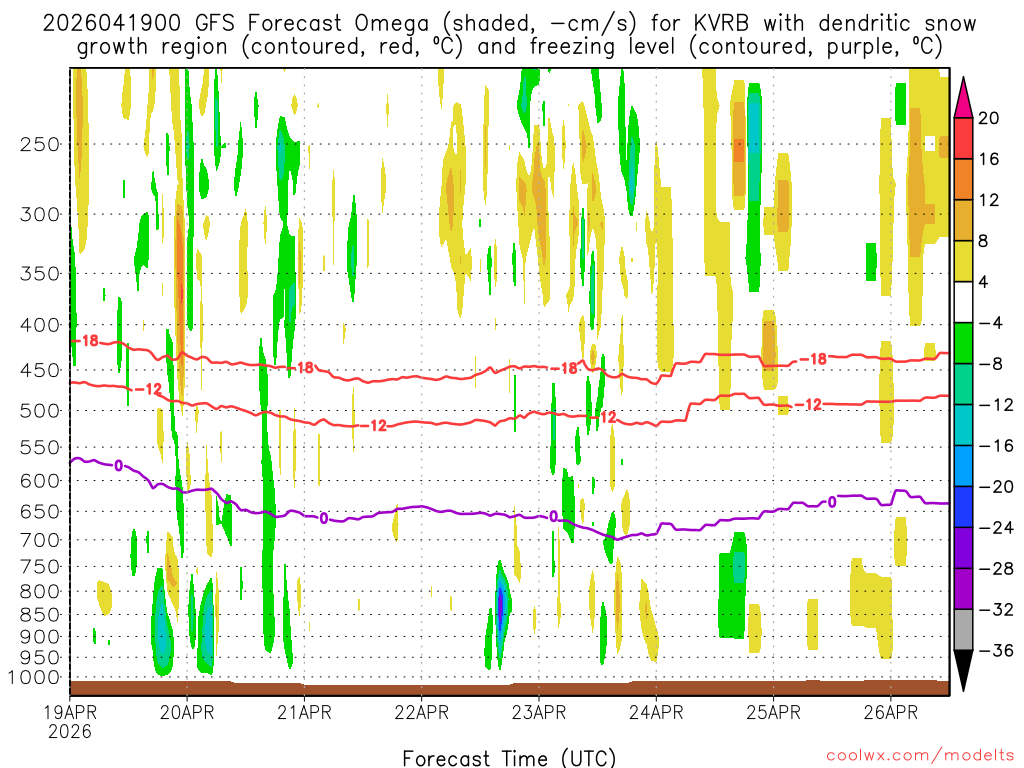Image resolution: width=1024 pixels, height=768 pixels.
Task: Click the 550 pressure level label
Action: [40, 447]
